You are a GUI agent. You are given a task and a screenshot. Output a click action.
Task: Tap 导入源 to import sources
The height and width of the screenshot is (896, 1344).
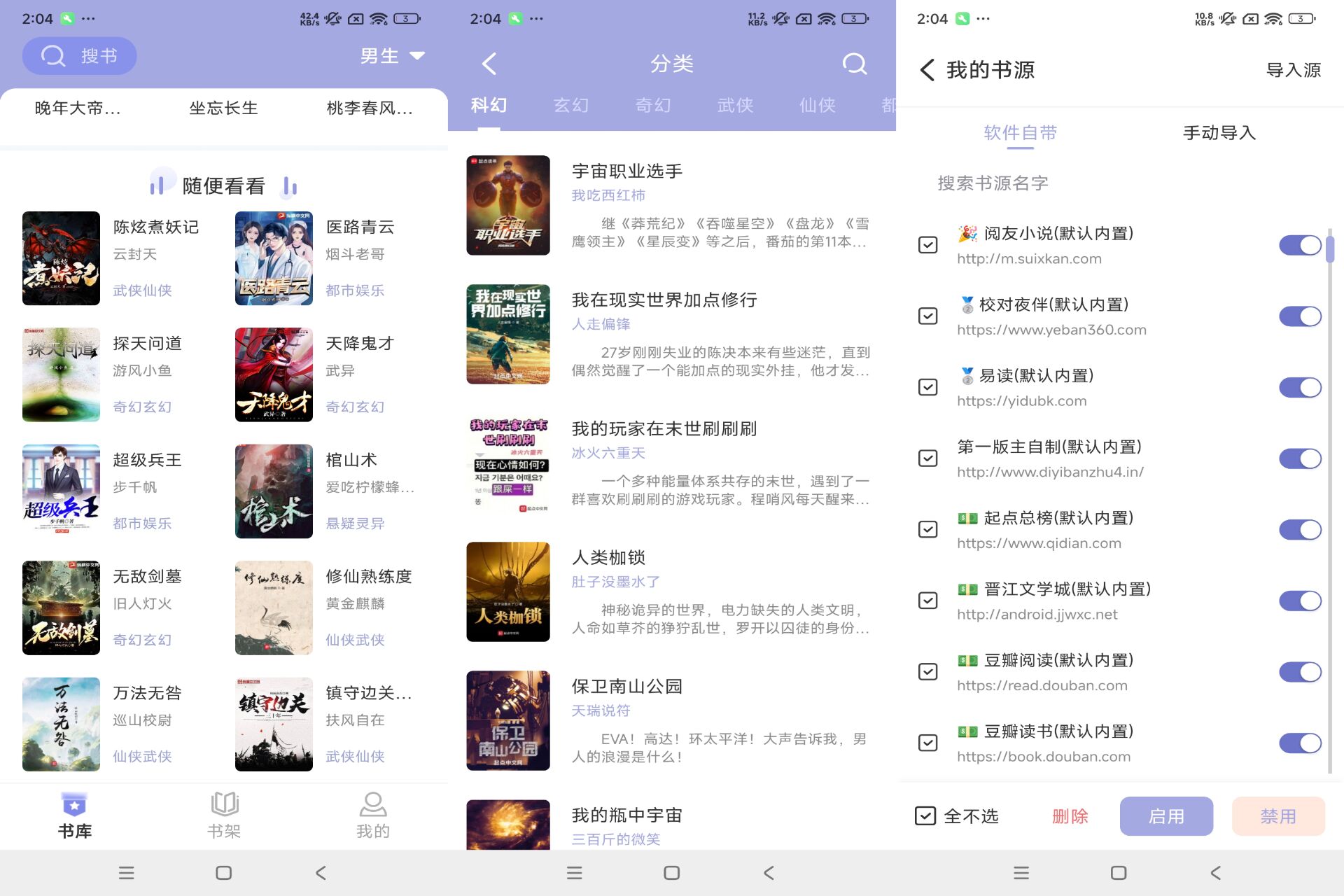[x=1292, y=70]
